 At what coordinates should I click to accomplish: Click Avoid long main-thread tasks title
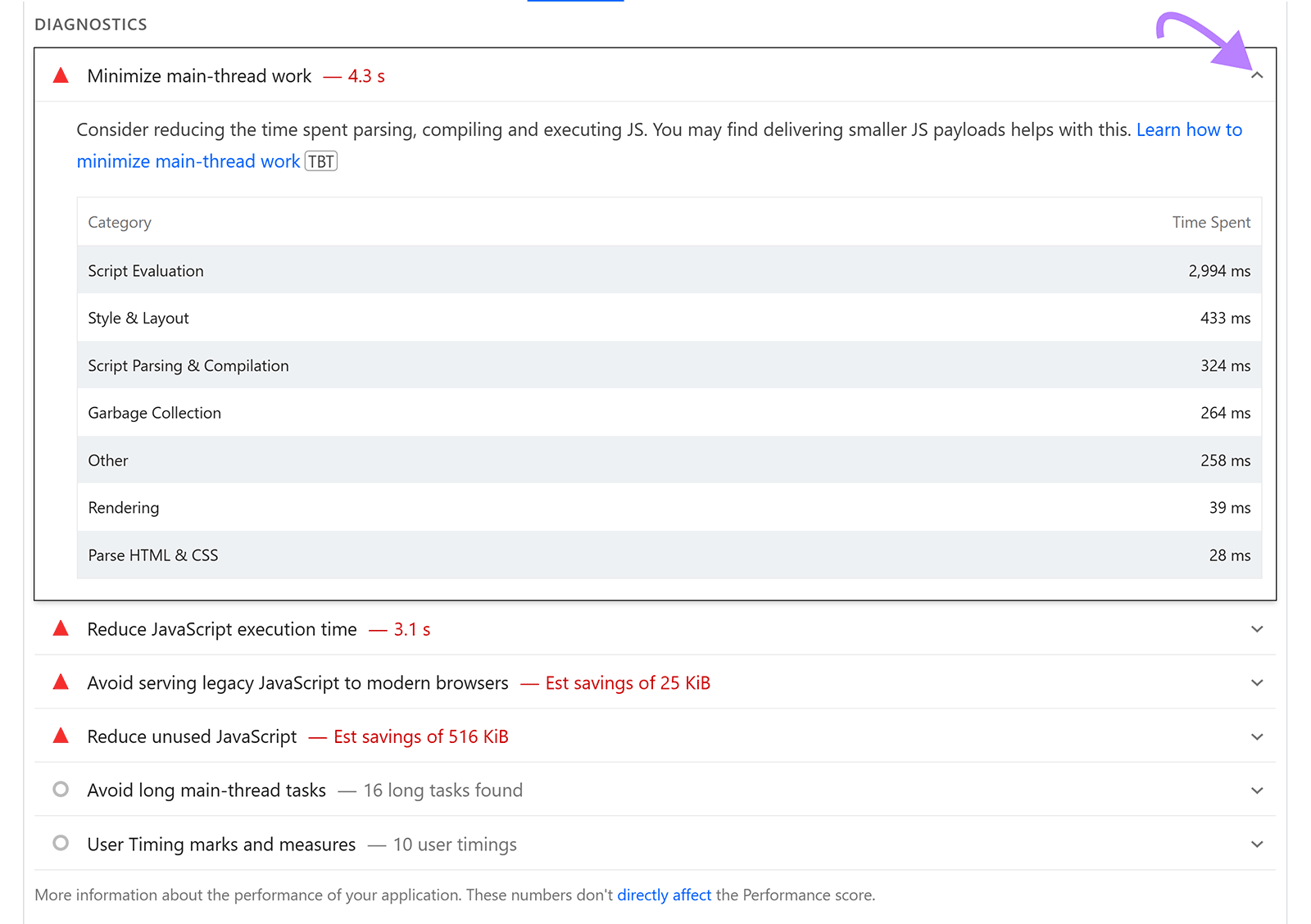pos(206,790)
